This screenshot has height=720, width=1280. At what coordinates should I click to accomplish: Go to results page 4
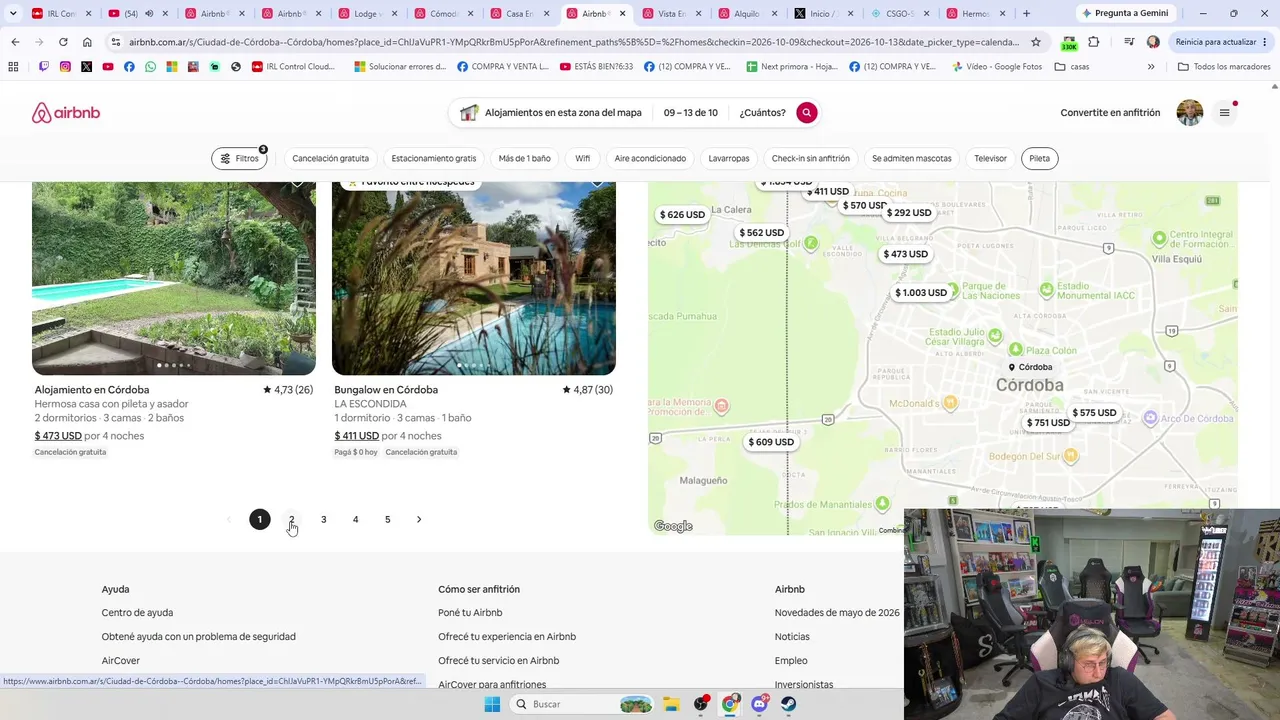(x=356, y=520)
